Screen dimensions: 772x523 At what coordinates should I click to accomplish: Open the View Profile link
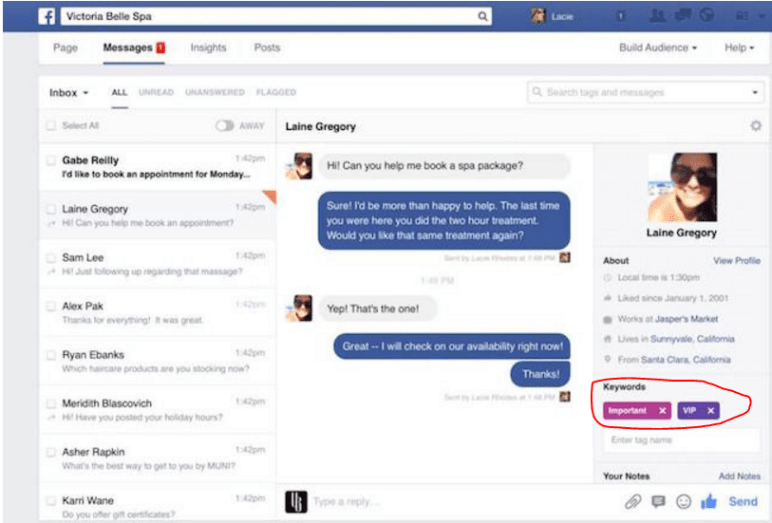point(736,261)
